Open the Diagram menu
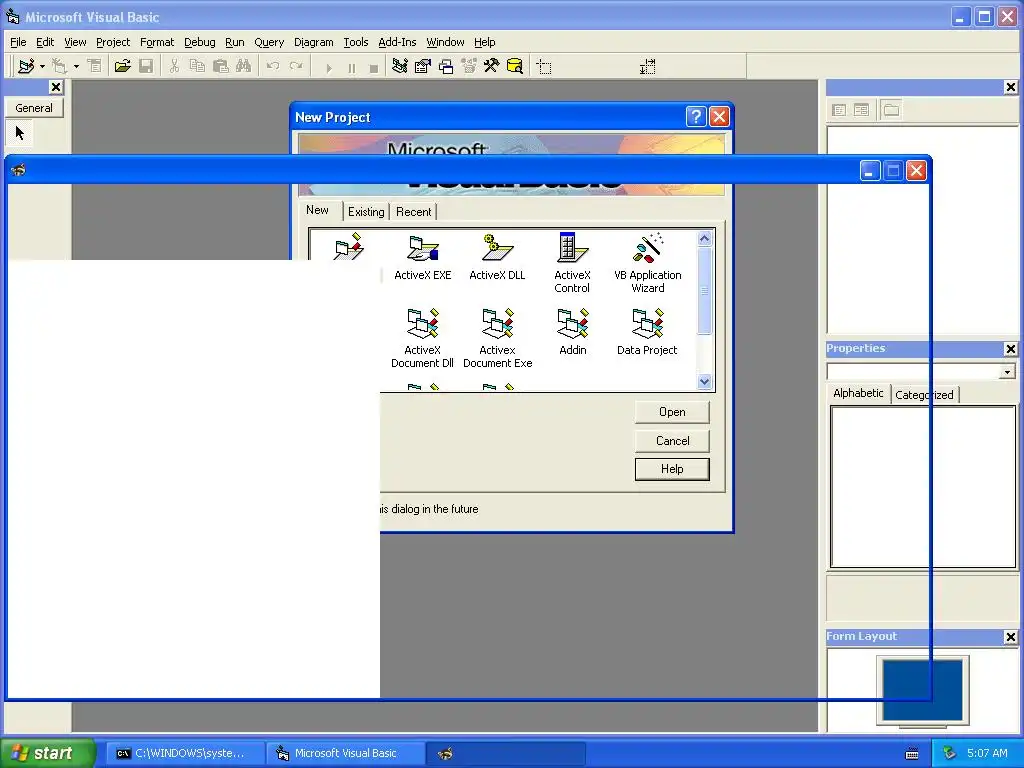Viewport: 1024px width, 768px height. 313,42
